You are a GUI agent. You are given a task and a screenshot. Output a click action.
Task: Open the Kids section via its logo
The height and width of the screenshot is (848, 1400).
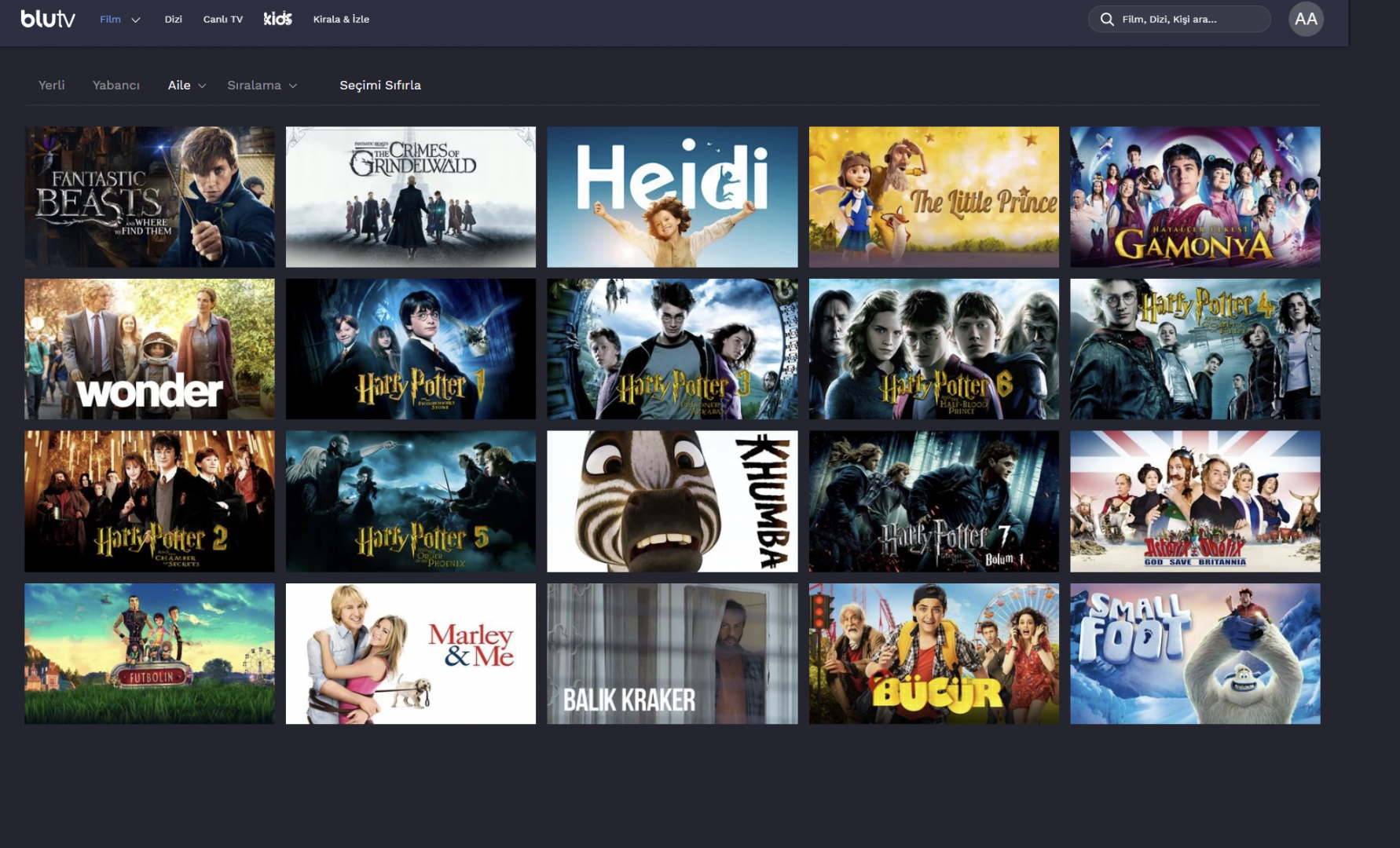[x=277, y=19]
